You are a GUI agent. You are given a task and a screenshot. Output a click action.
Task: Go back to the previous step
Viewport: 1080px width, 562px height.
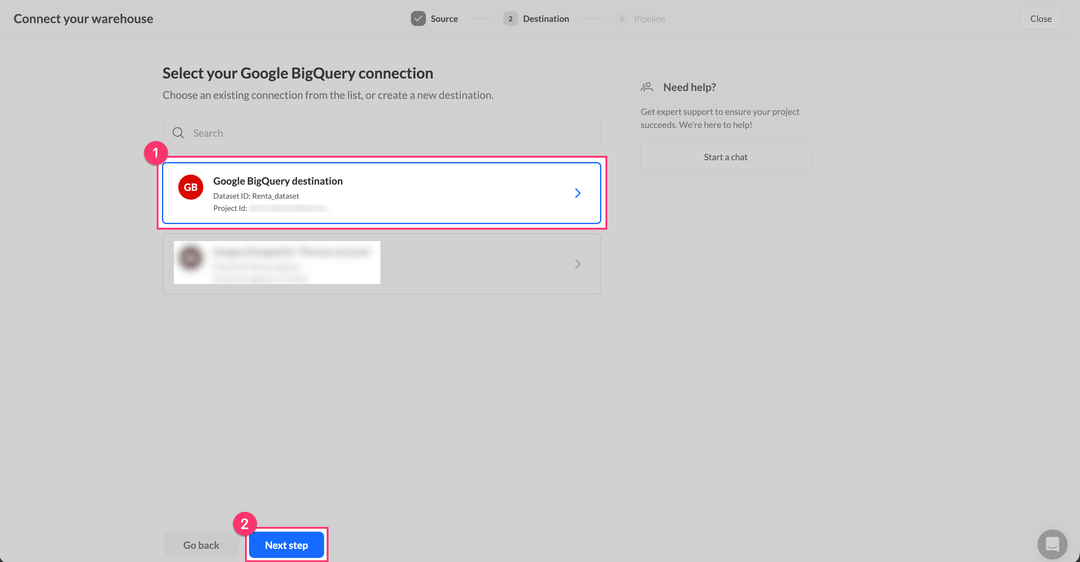201,545
